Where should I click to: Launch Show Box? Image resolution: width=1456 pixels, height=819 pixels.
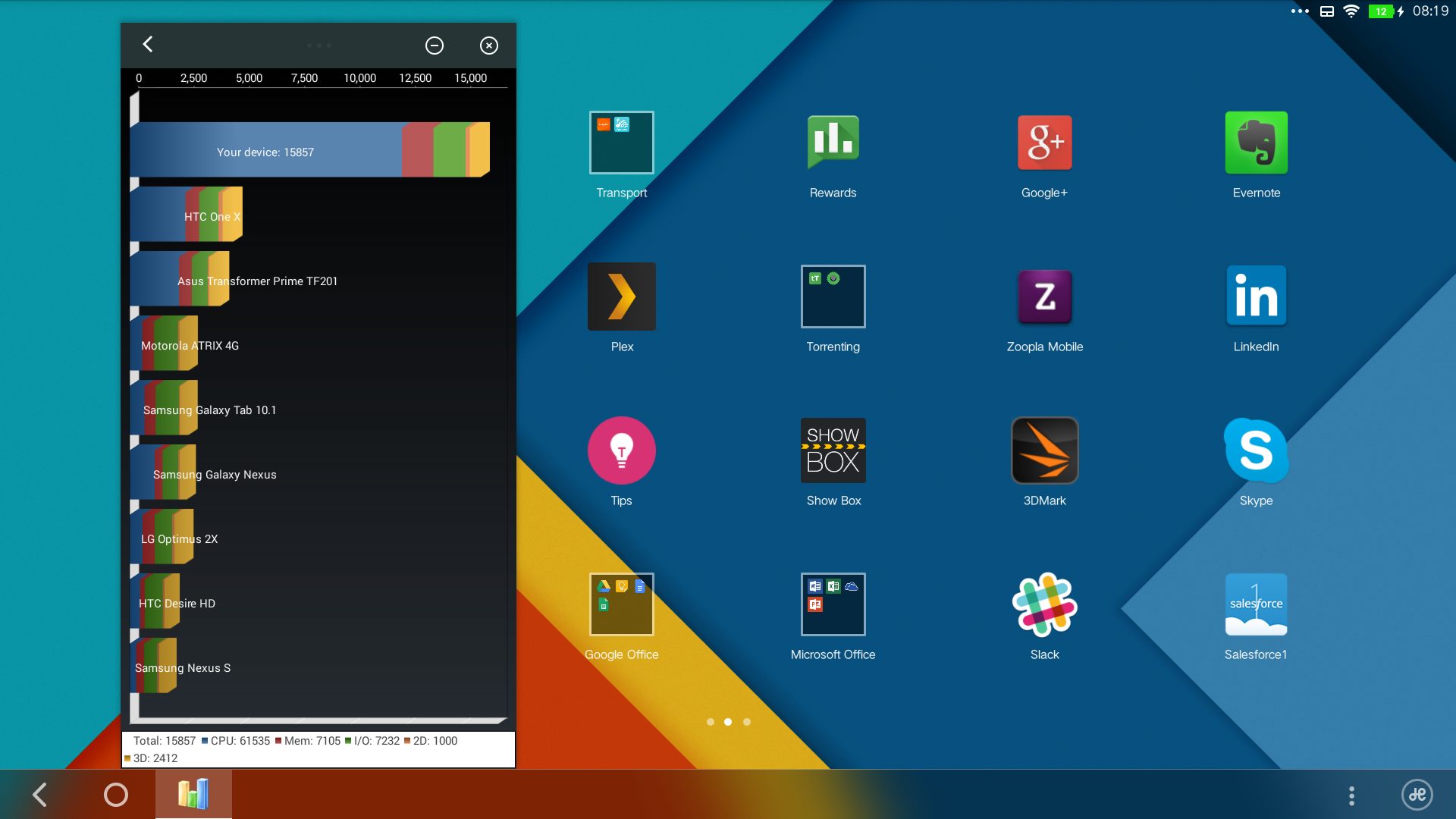833,450
